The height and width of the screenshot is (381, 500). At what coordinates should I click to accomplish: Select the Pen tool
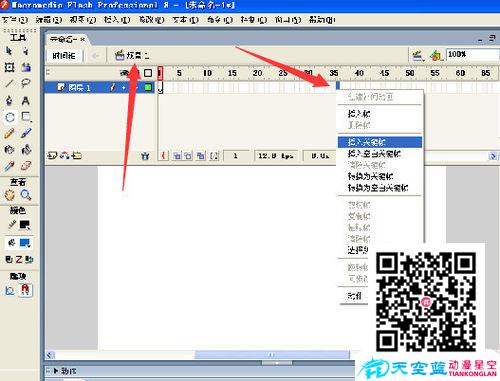tap(9, 100)
